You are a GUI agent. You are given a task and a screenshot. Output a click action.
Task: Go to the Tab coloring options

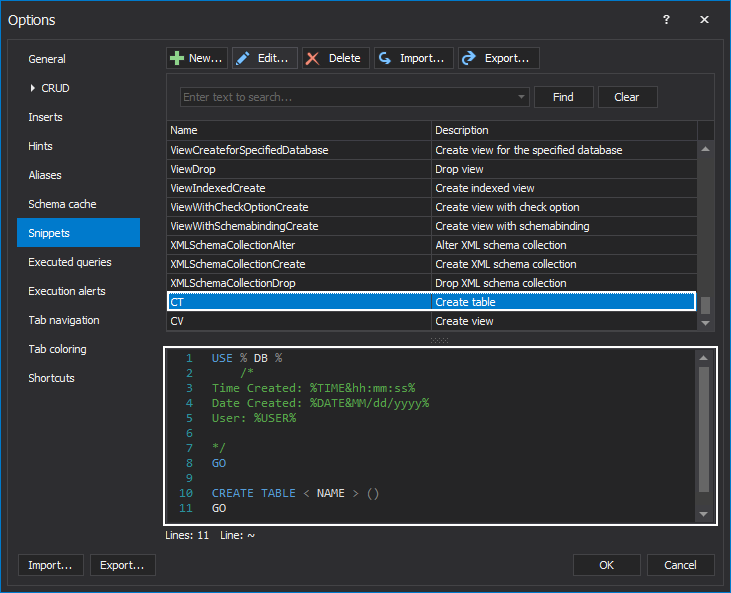(57, 349)
